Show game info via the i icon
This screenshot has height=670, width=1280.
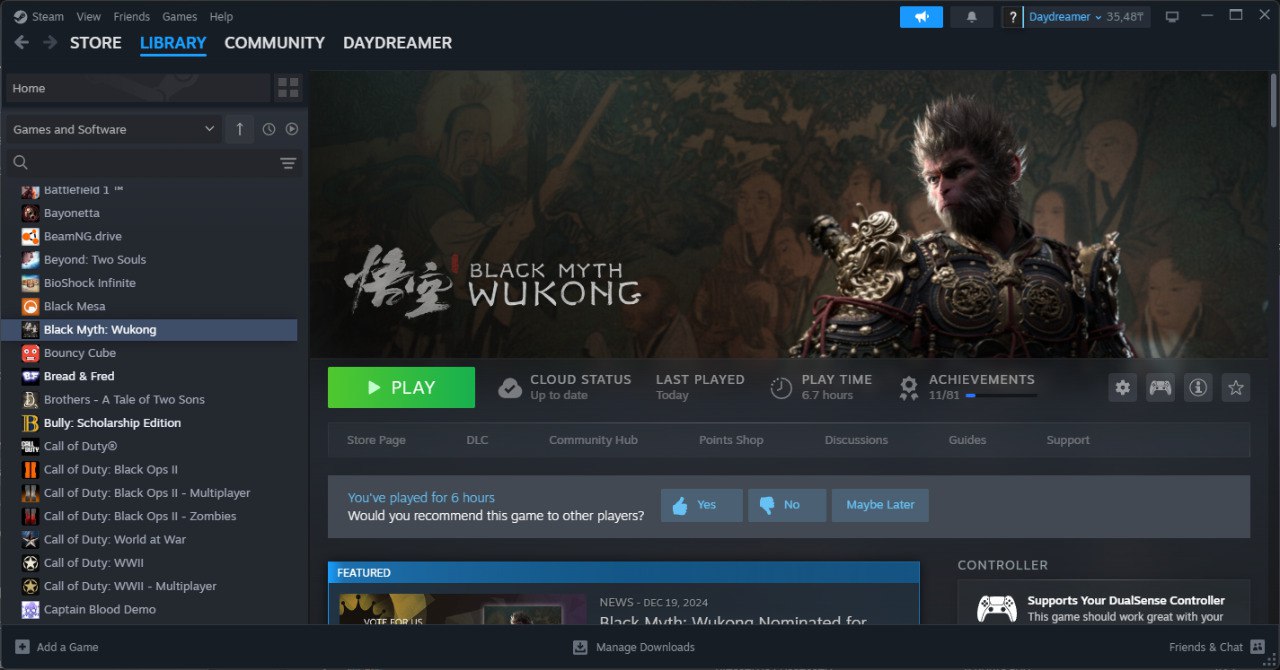coord(1198,388)
